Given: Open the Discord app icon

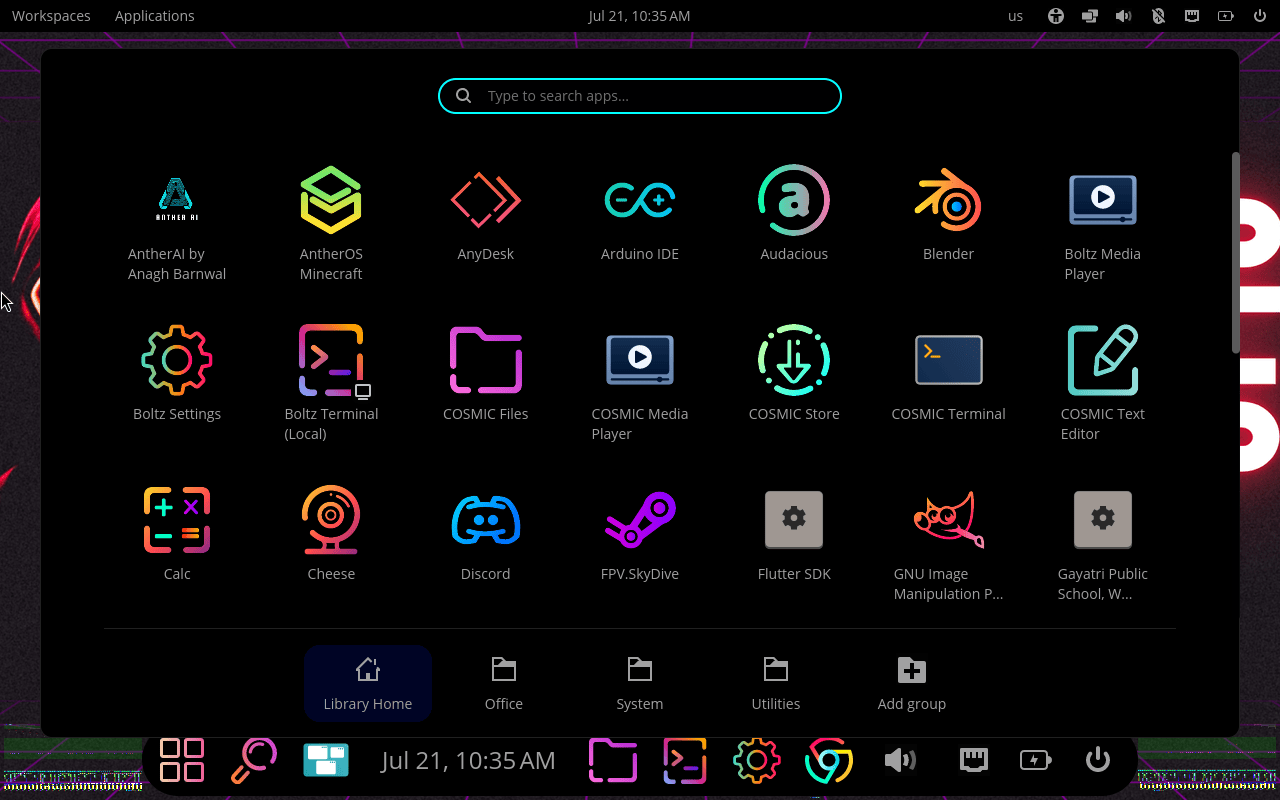Looking at the screenshot, I should click(x=486, y=520).
